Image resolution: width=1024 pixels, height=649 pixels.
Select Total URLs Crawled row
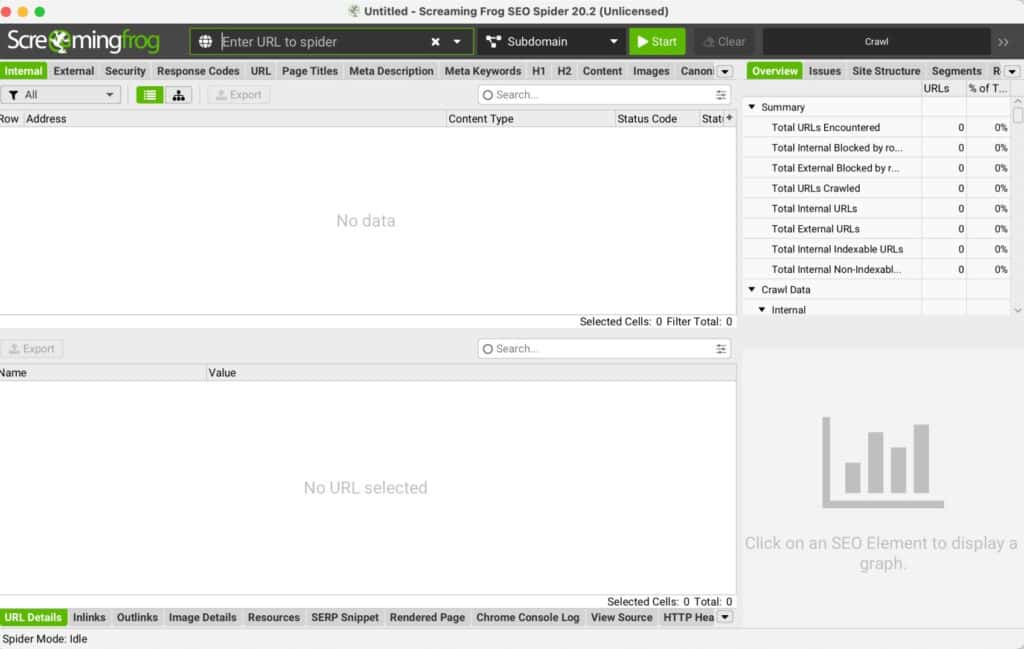pos(876,189)
